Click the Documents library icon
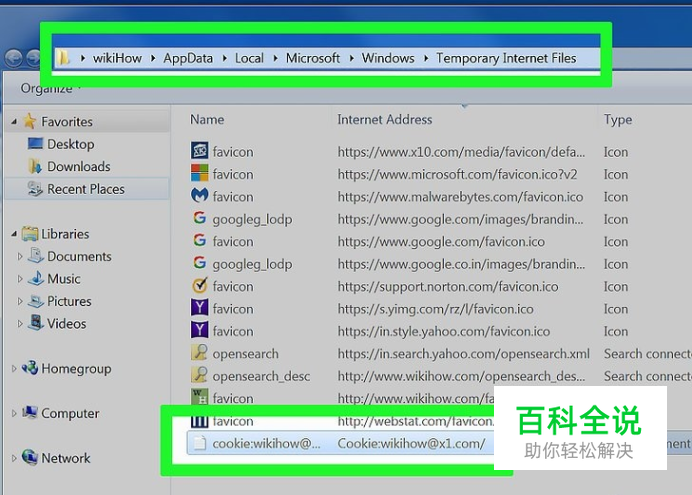Screen dimensions: 692x495 36,255
